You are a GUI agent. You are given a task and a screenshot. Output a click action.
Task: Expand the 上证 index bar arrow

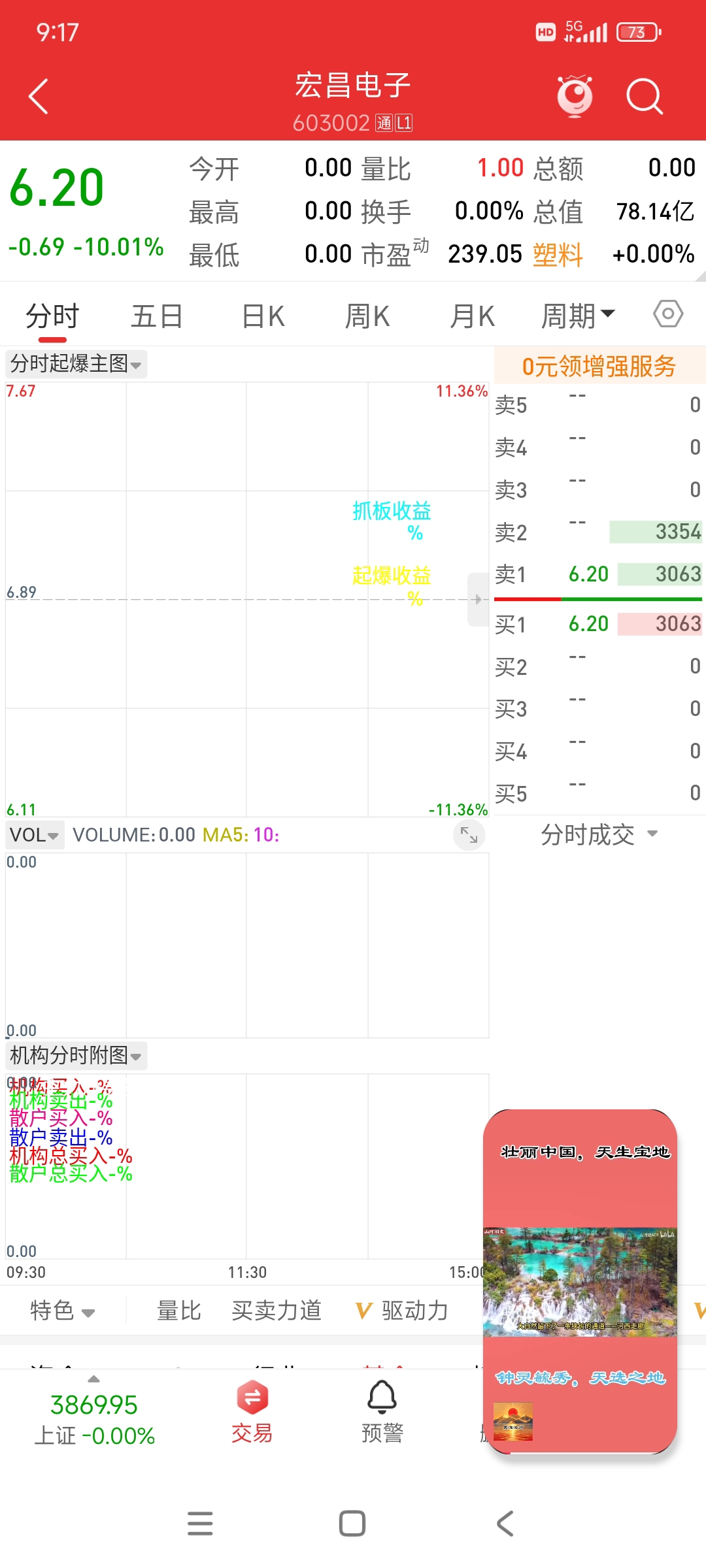point(93,1379)
